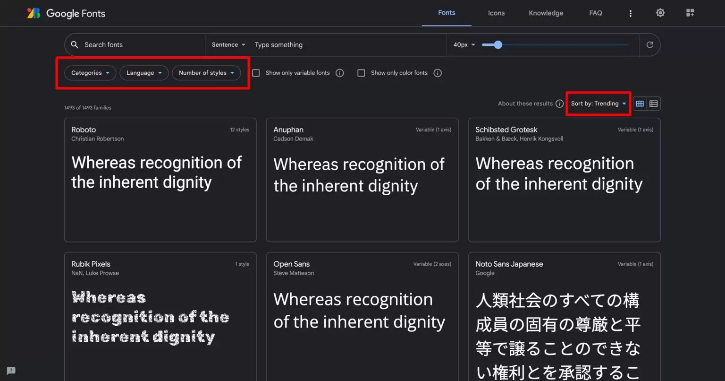
Task: Select the Fonts tab
Action: pos(447,13)
